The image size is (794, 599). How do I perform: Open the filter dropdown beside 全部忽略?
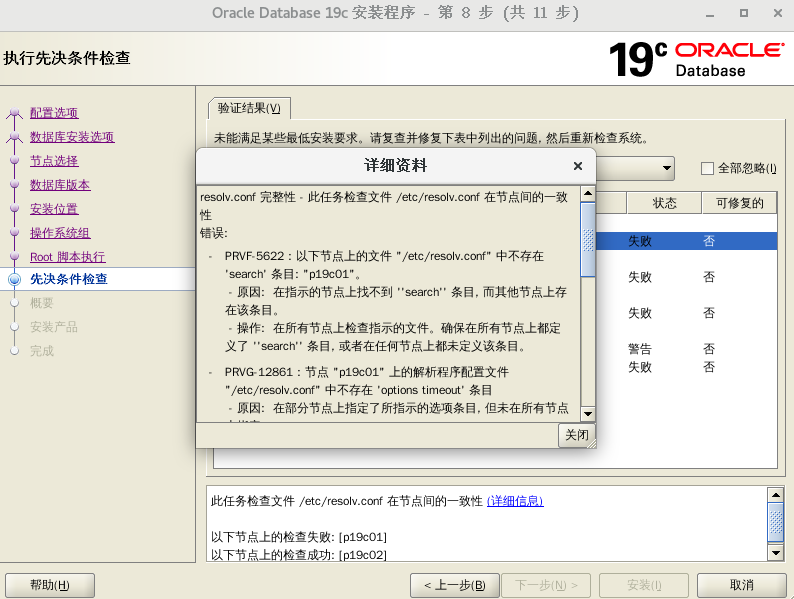point(667,168)
